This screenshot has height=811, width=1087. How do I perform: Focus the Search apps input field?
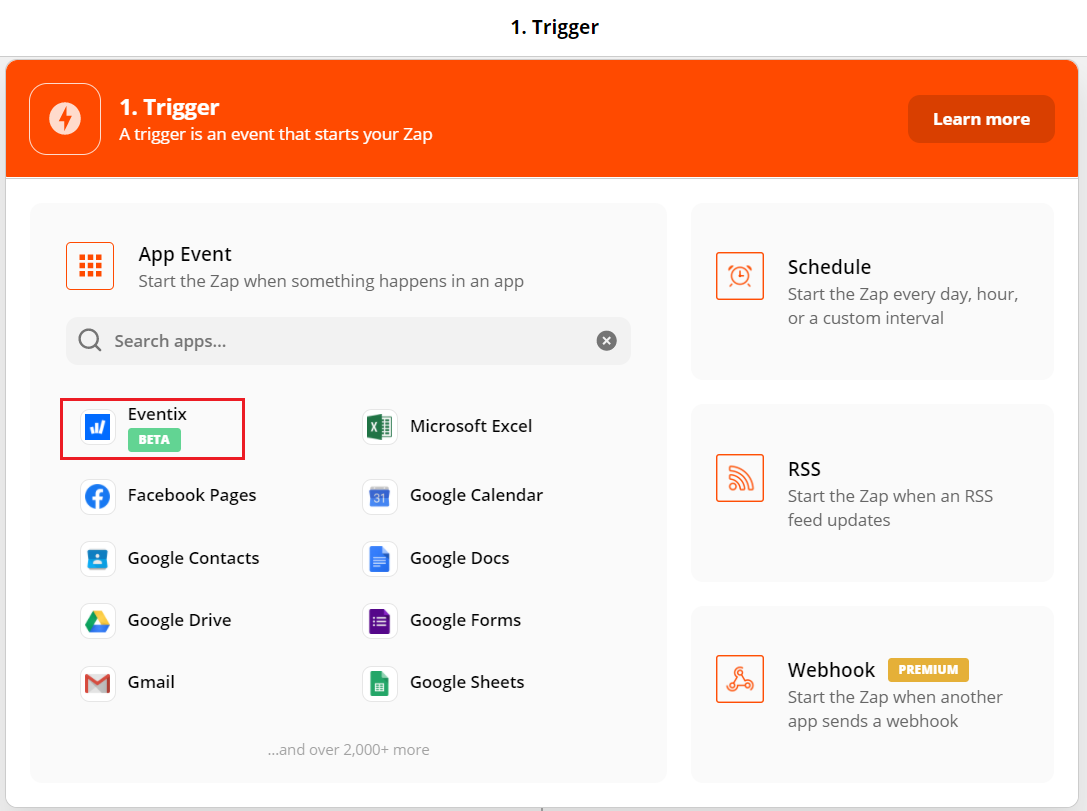tap(348, 340)
